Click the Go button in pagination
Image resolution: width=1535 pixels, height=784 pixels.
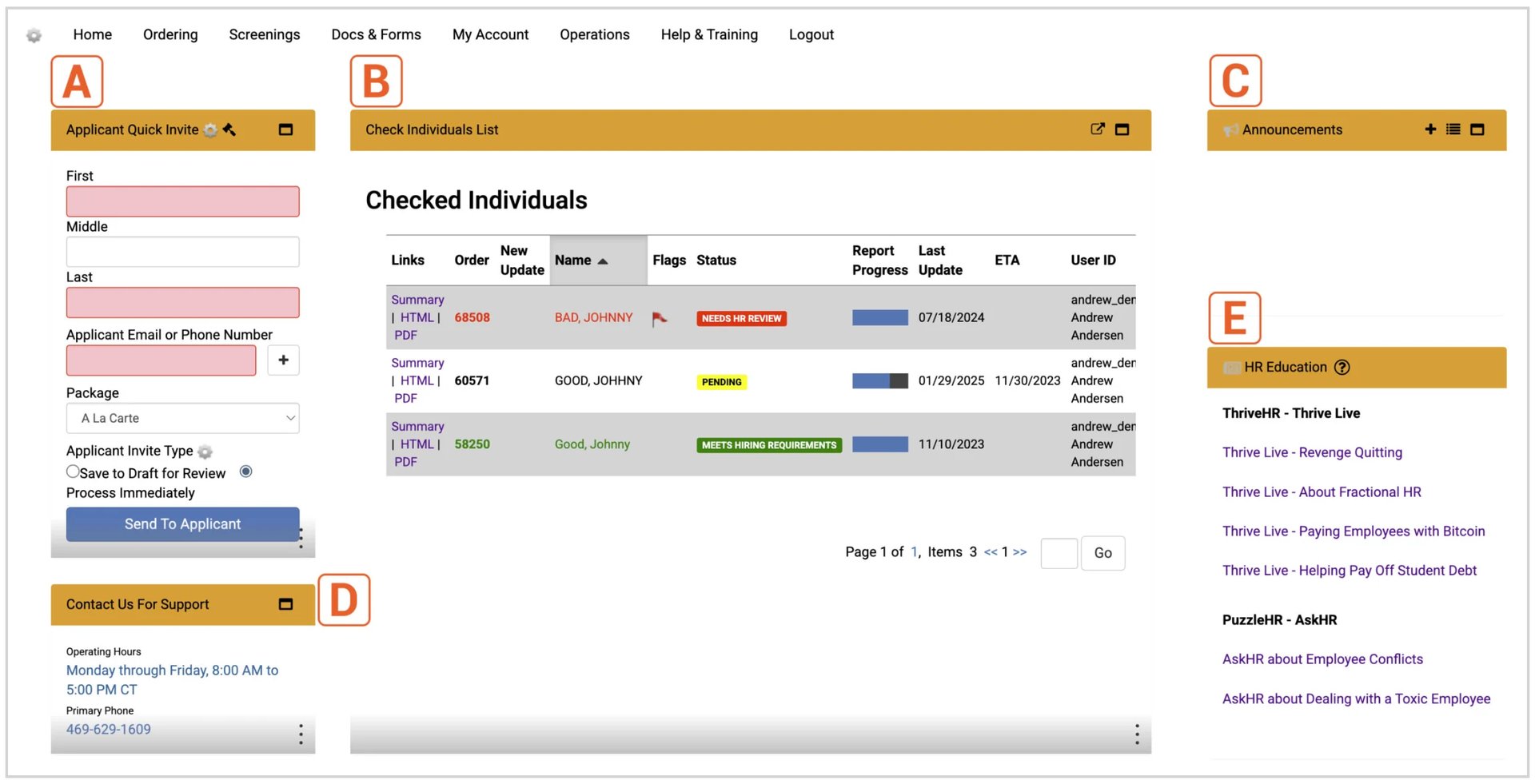(1103, 553)
